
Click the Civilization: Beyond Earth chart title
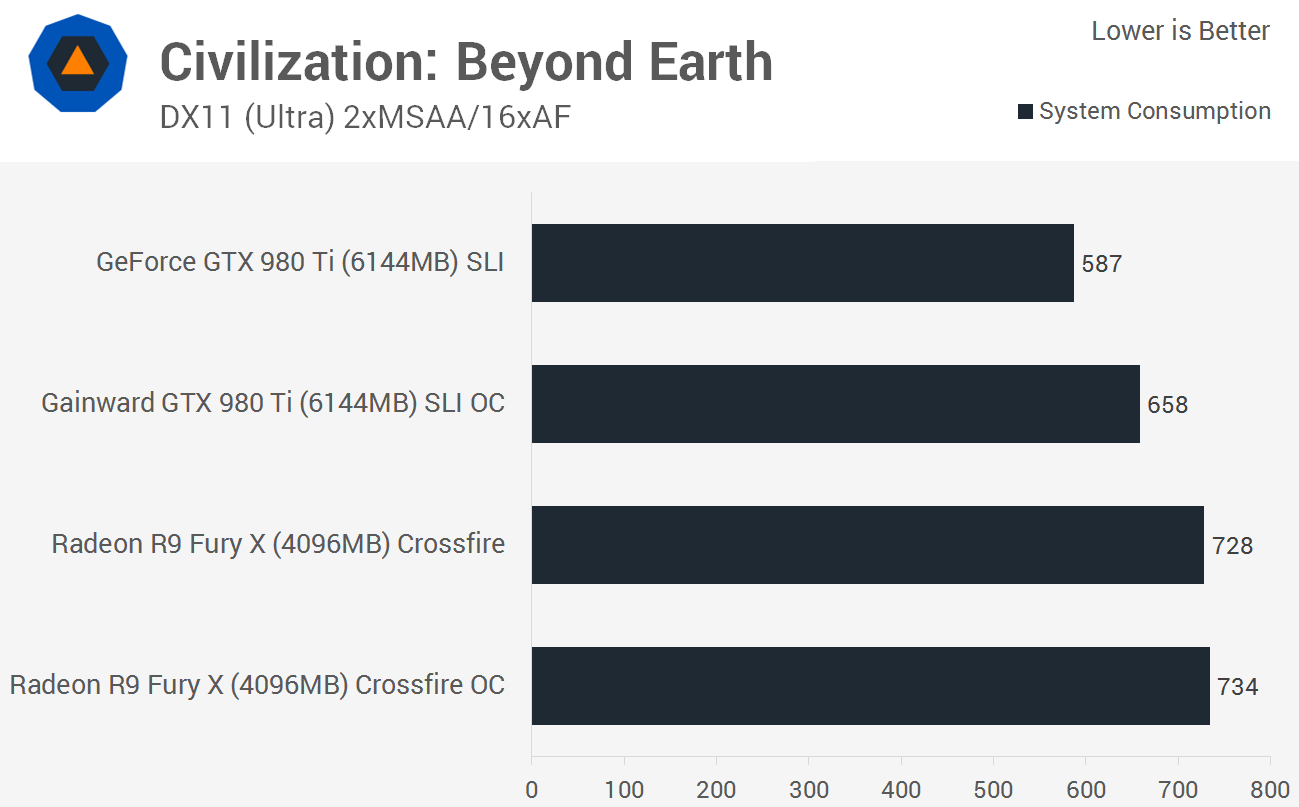coord(466,62)
